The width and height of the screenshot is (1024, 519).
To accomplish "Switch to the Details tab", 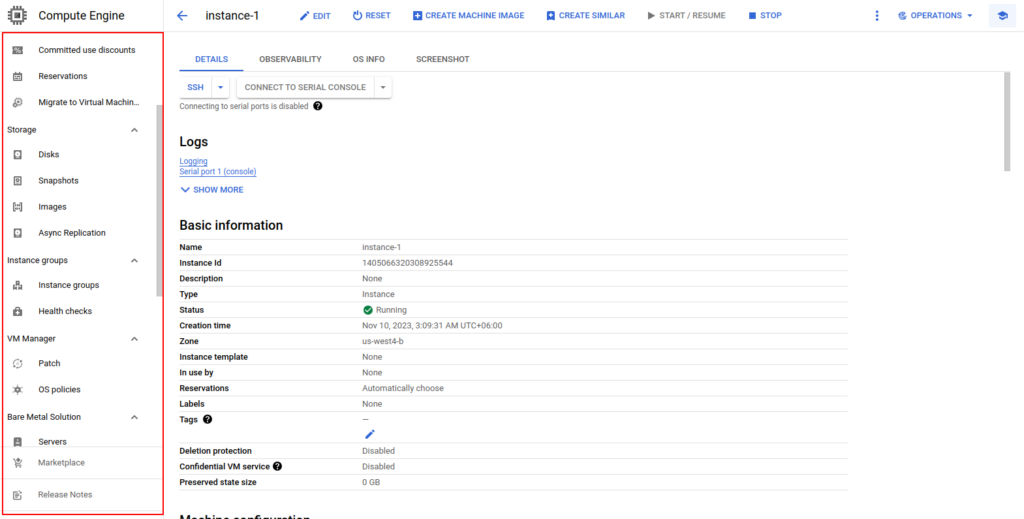I will pyautogui.click(x=212, y=59).
